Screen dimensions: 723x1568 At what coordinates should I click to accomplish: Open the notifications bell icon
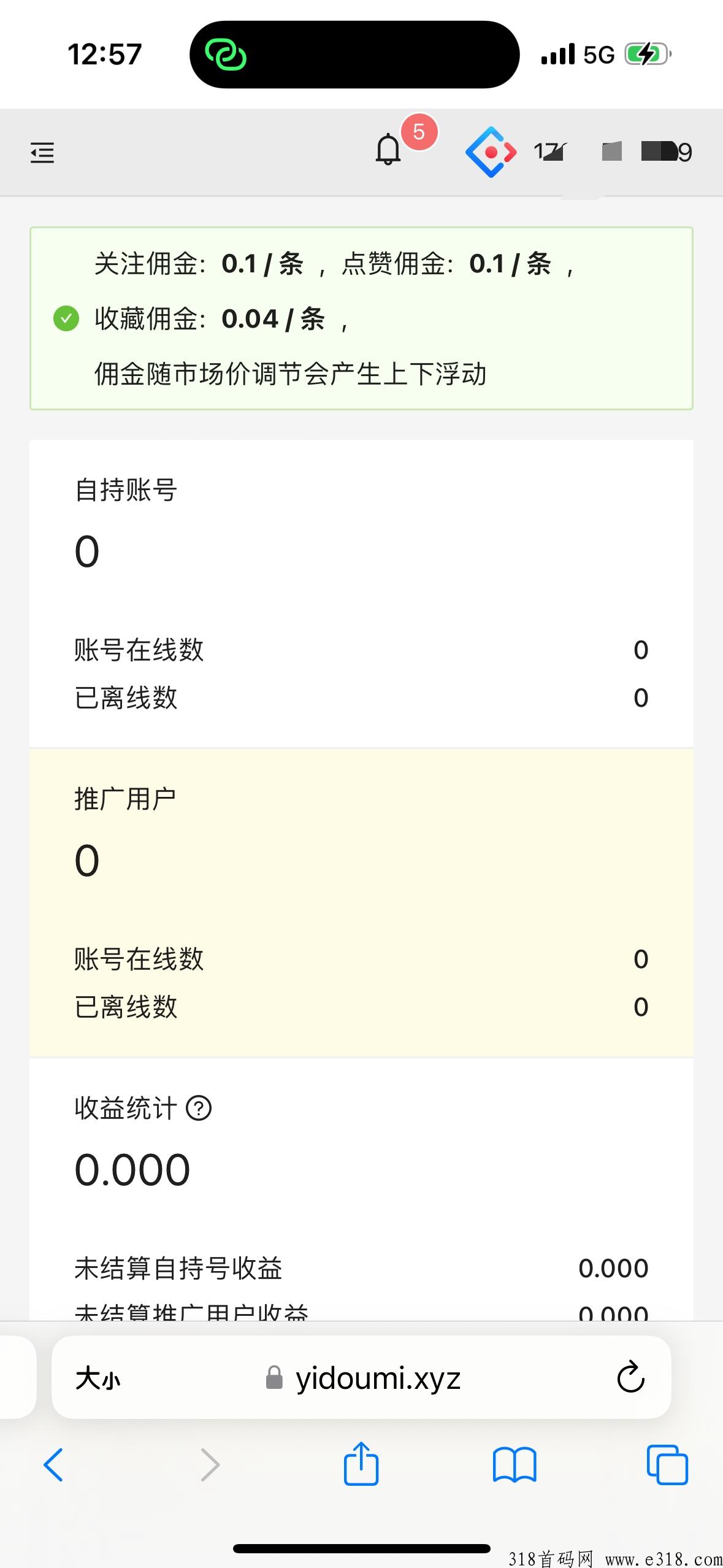388,149
